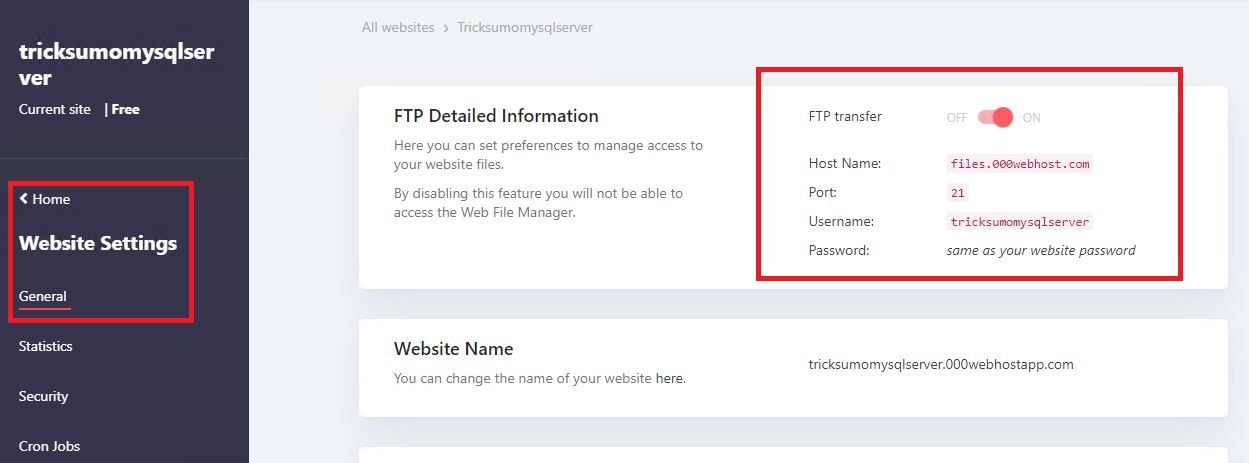Click the "here" link to rename website
1249x463 pixels.
[x=670, y=379]
